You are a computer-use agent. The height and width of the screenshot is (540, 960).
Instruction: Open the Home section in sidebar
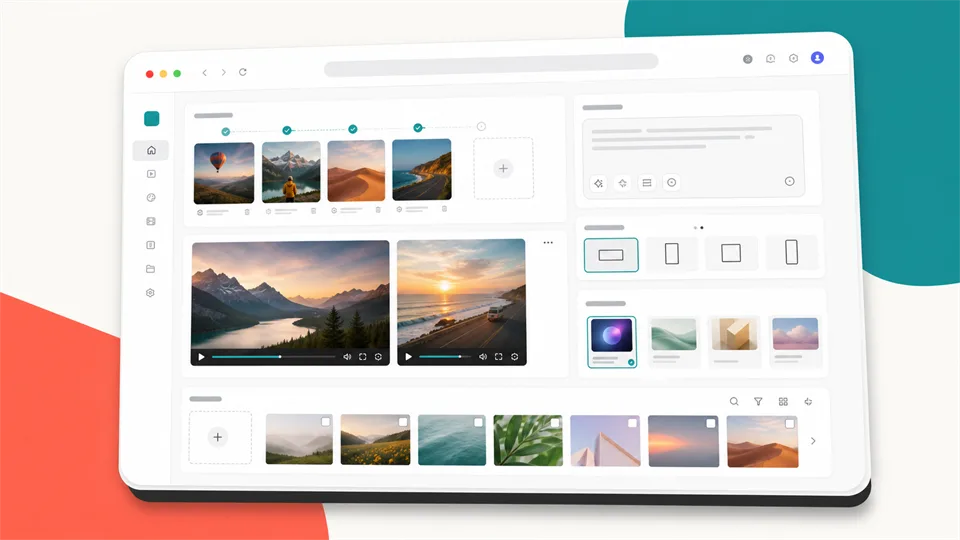click(x=151, y=150)
